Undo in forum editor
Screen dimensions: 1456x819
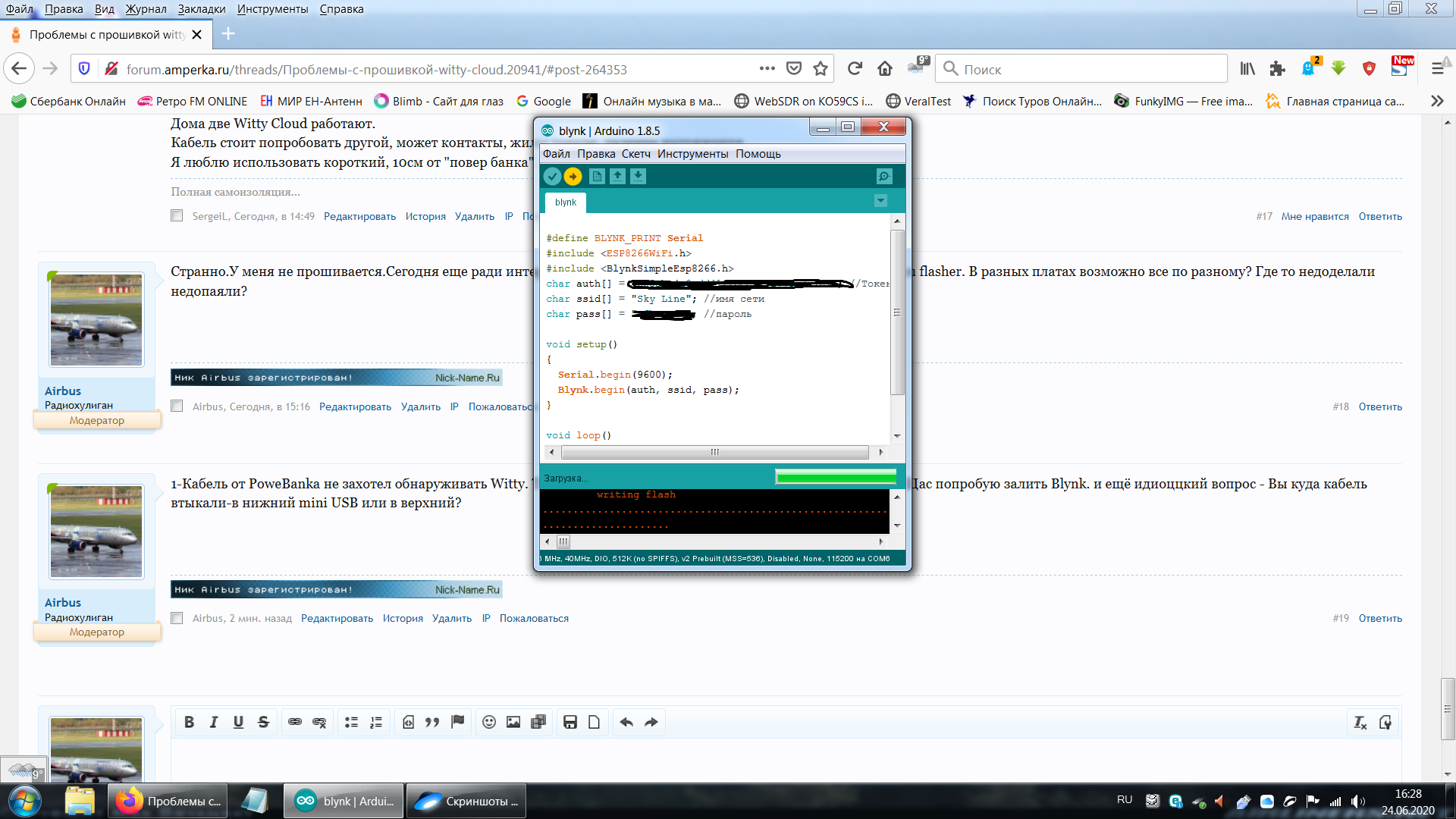pyautogui.click(x=626, y=722)
